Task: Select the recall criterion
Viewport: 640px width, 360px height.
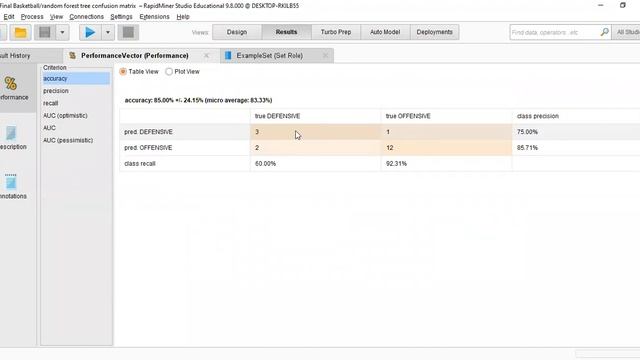Action: tap(51, 103)
